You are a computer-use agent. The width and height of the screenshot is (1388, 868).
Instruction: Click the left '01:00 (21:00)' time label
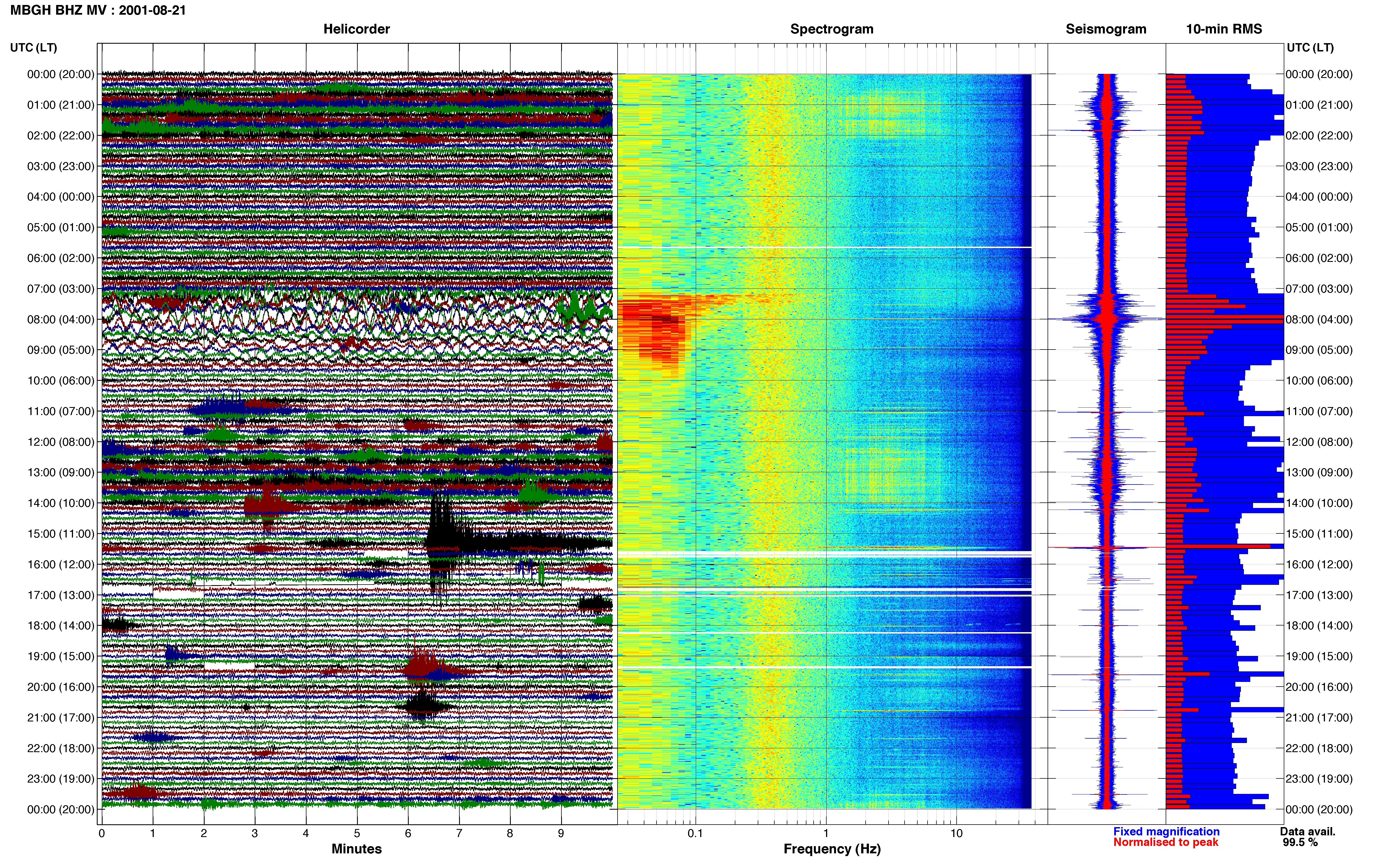(61, 105)
